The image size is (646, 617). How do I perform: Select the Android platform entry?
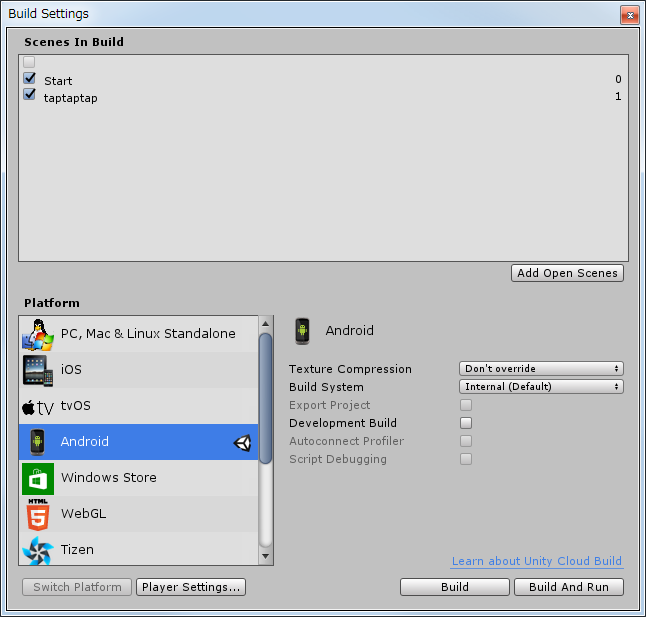(x=138, y=442)
